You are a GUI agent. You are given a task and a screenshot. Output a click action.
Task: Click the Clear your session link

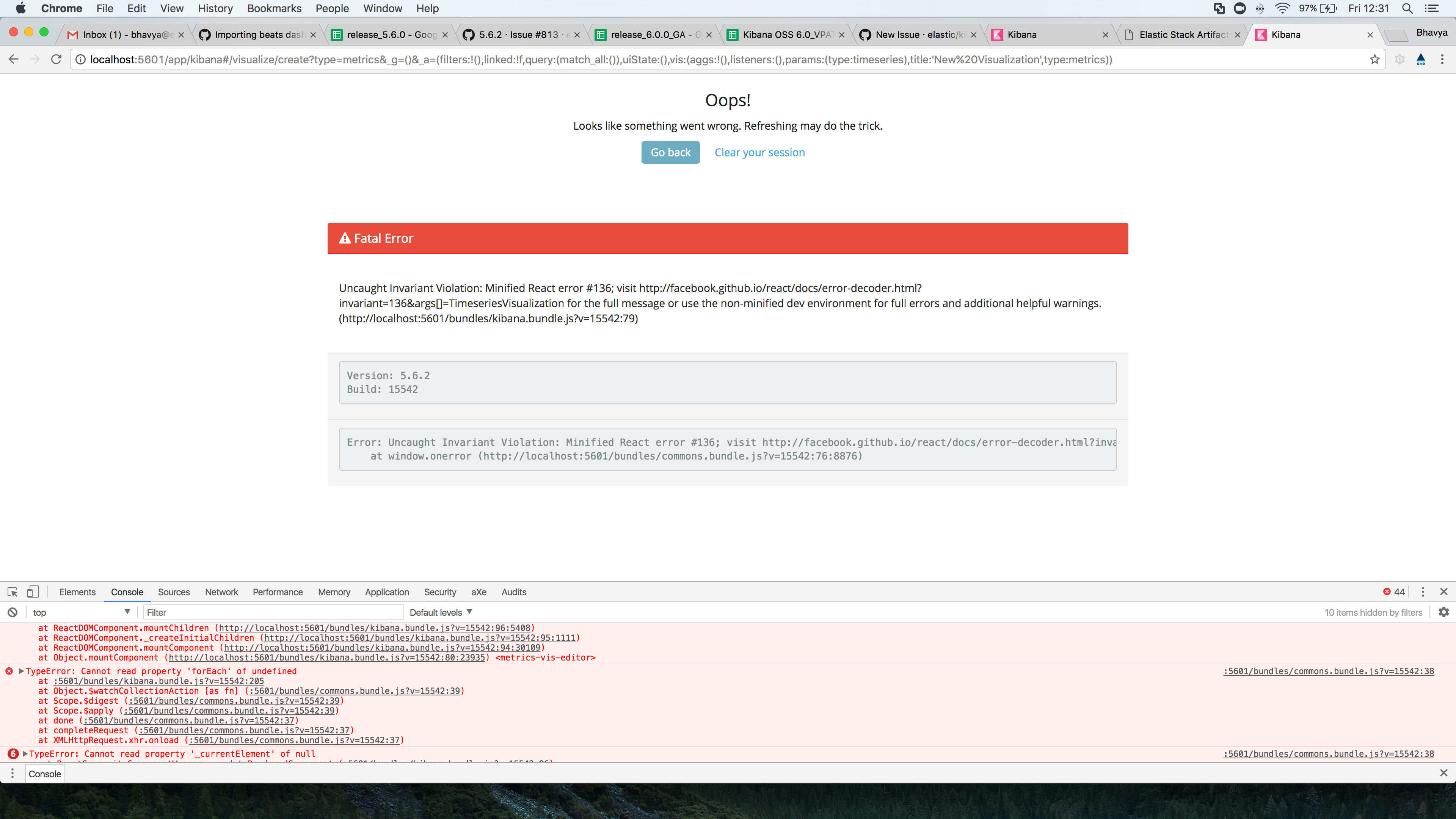[x=759, y=152]
